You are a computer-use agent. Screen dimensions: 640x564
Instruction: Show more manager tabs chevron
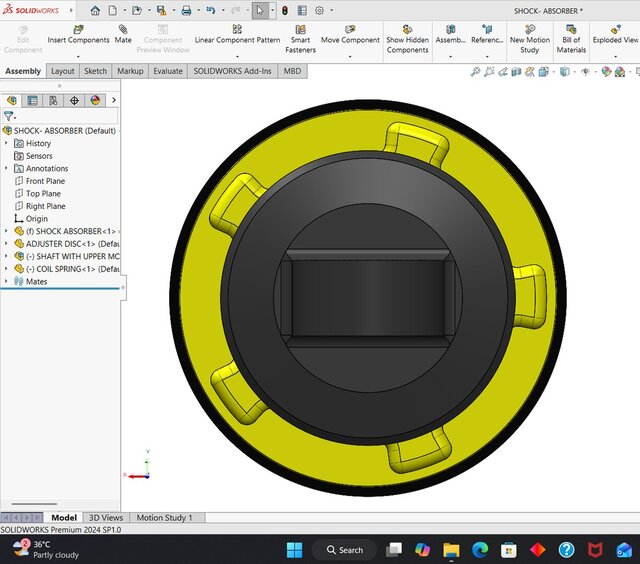click(x=114, y=100)
